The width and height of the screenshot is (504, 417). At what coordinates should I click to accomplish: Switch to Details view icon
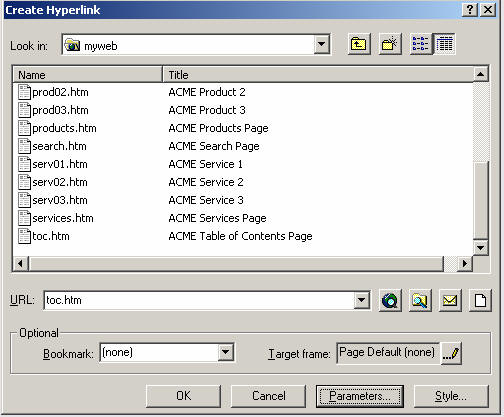(444, 44)
